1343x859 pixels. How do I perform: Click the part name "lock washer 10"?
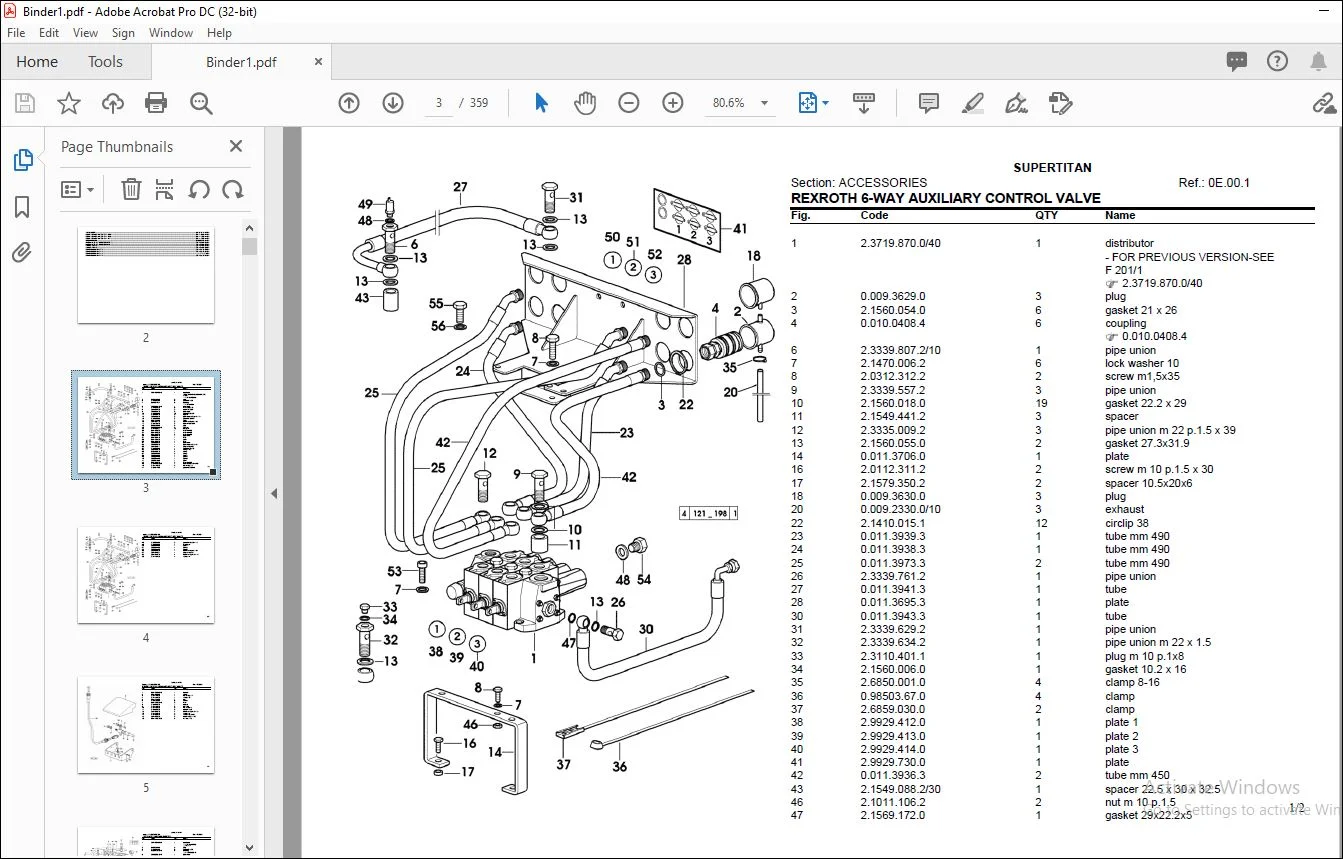[1142, 363]
